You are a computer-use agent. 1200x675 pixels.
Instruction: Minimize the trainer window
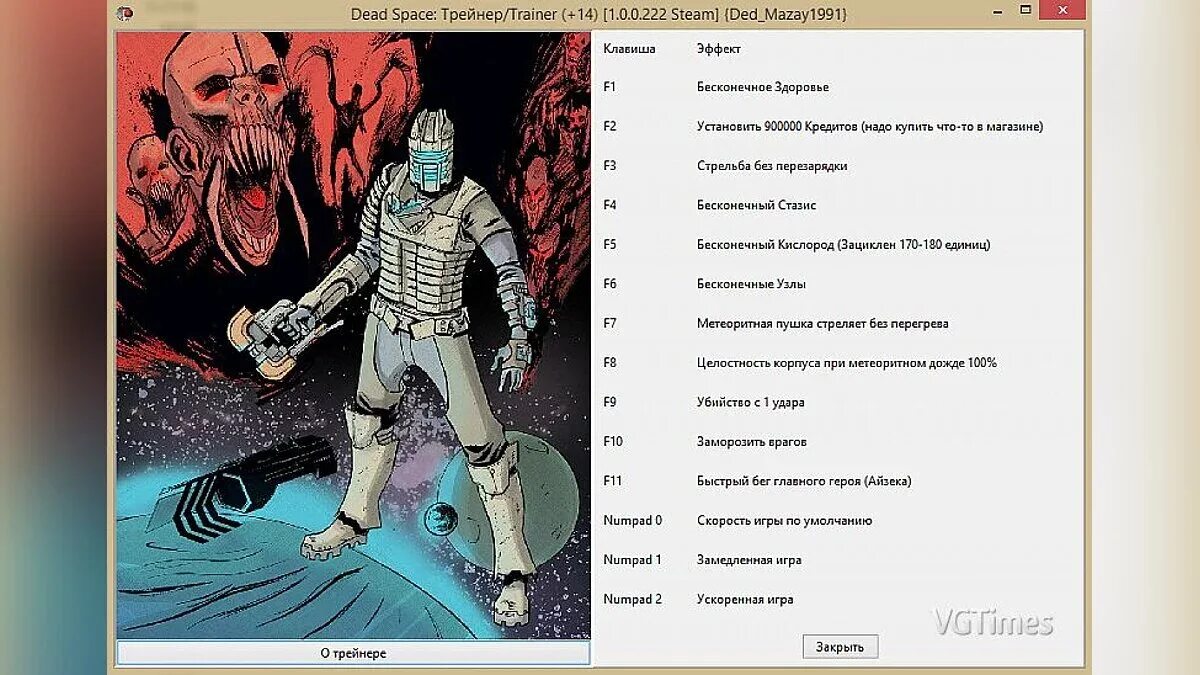point(997,12)
